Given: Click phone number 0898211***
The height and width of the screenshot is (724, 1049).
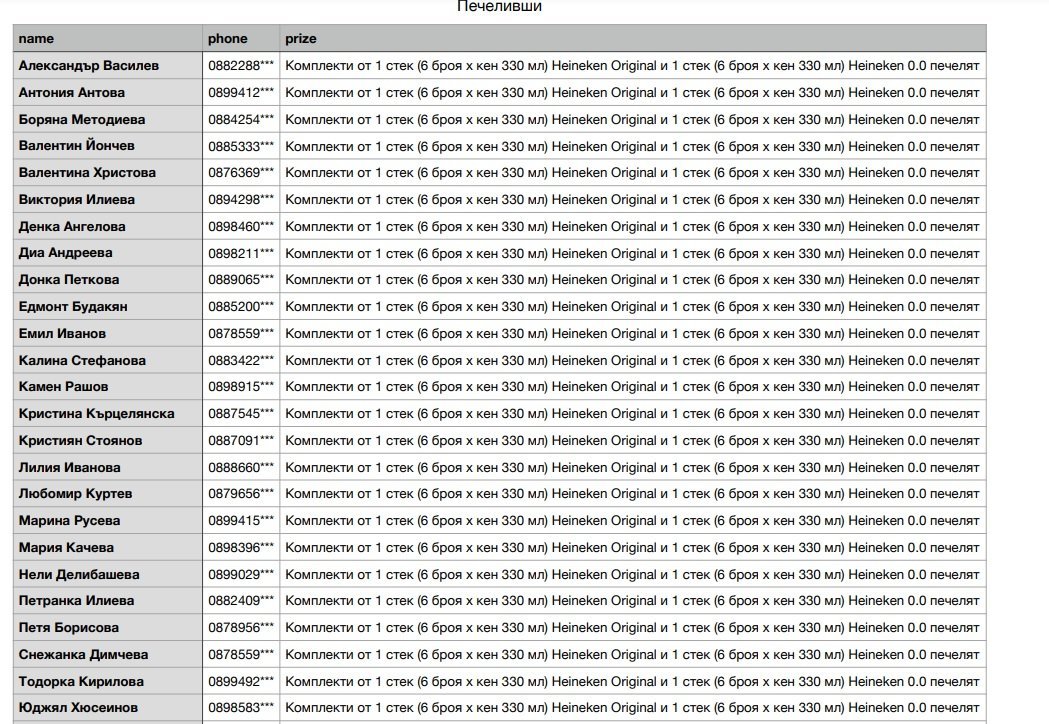Looking at the screenshot, I should pos(241,253).
